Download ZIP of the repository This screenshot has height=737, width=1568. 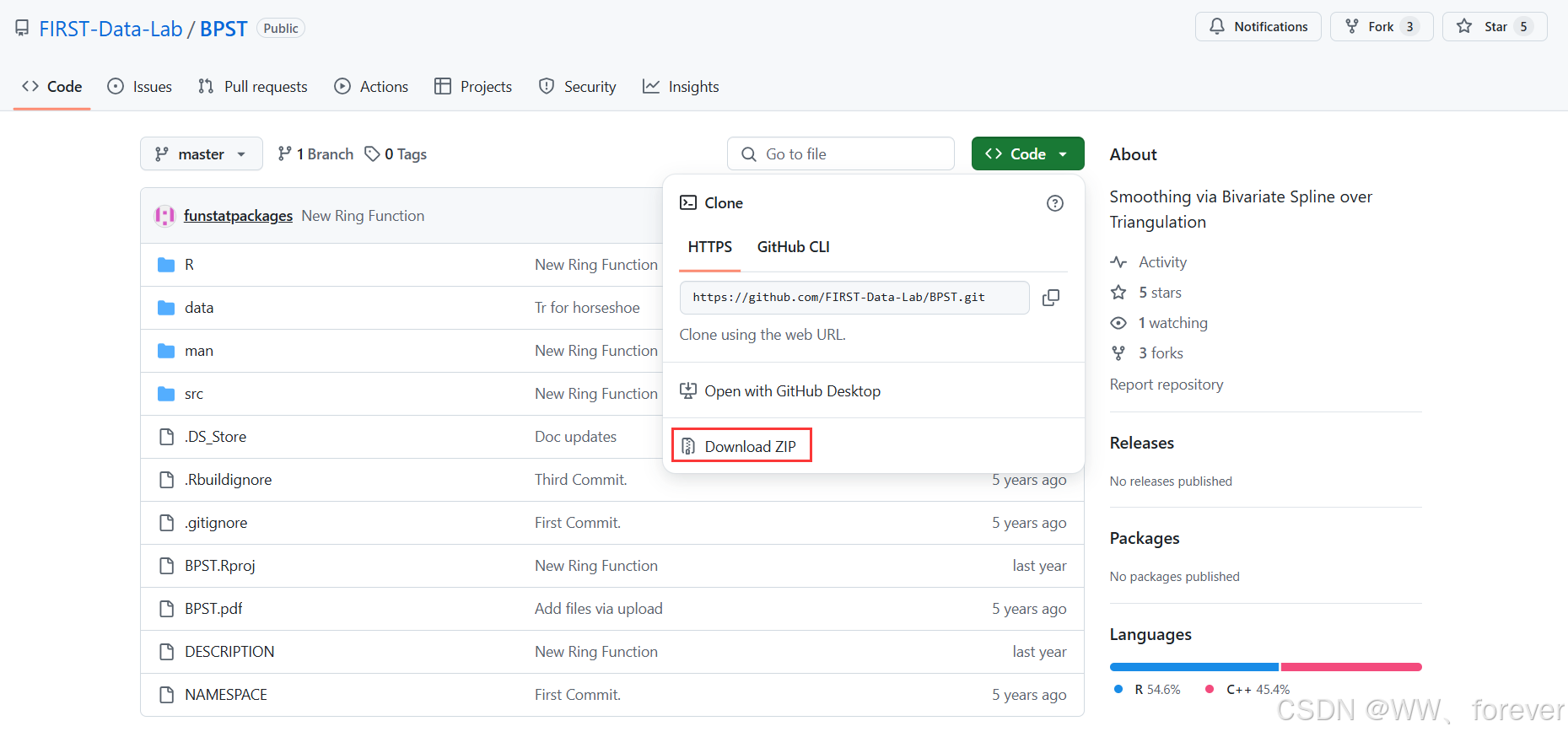pos(741,446)
